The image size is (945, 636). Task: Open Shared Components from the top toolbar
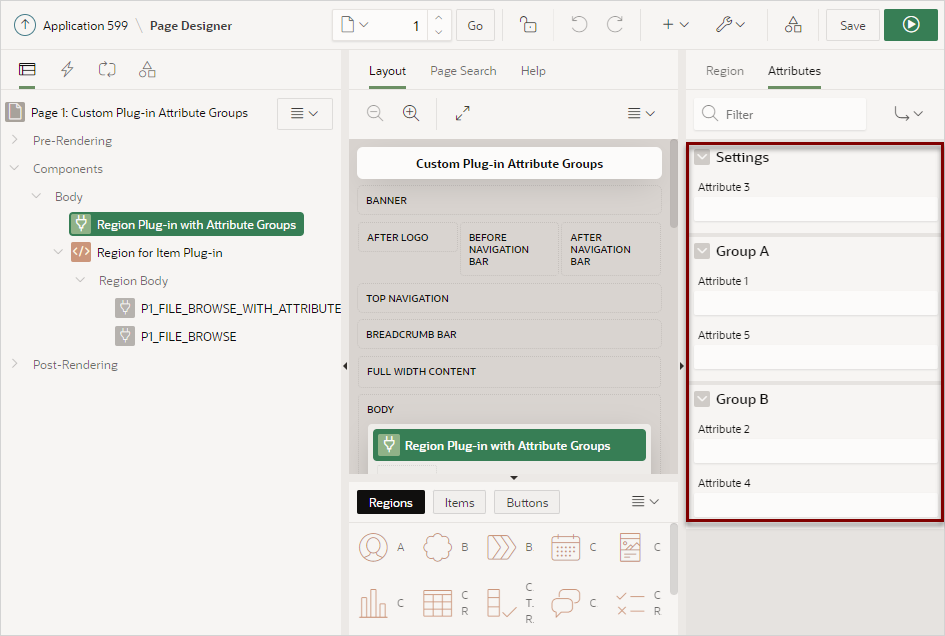click(793, 25)
